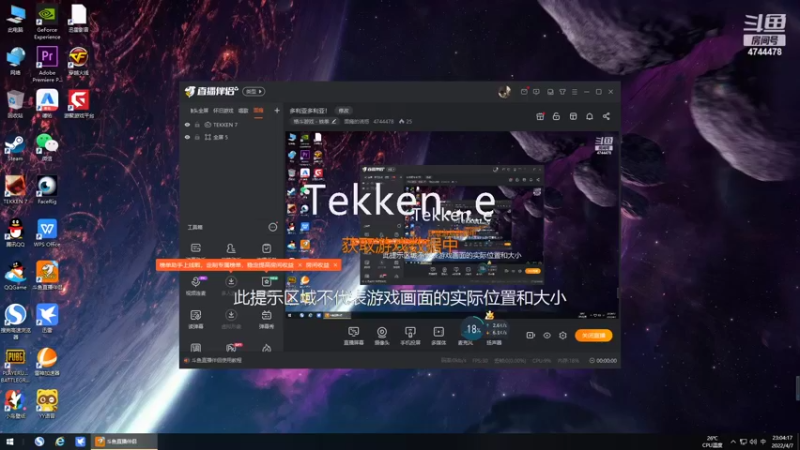Open the barrage show tool (弹幕秀)
The height and width of the screenshot is (450, 800).
tap(266, 318)
